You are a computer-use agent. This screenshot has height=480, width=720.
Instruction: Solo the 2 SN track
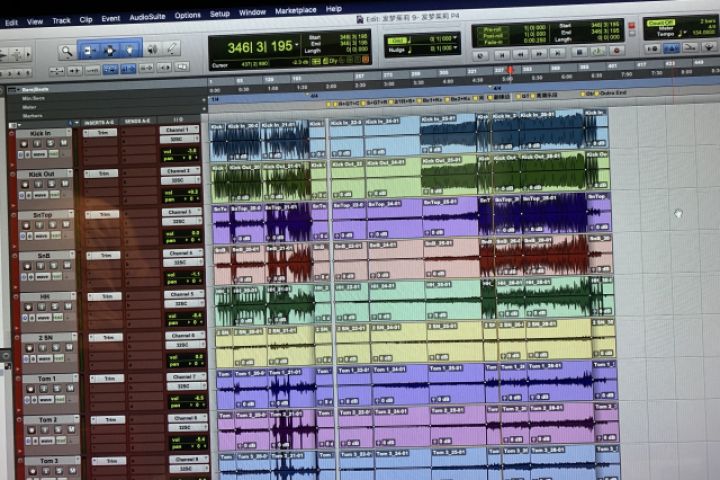[x=56, y=348]
